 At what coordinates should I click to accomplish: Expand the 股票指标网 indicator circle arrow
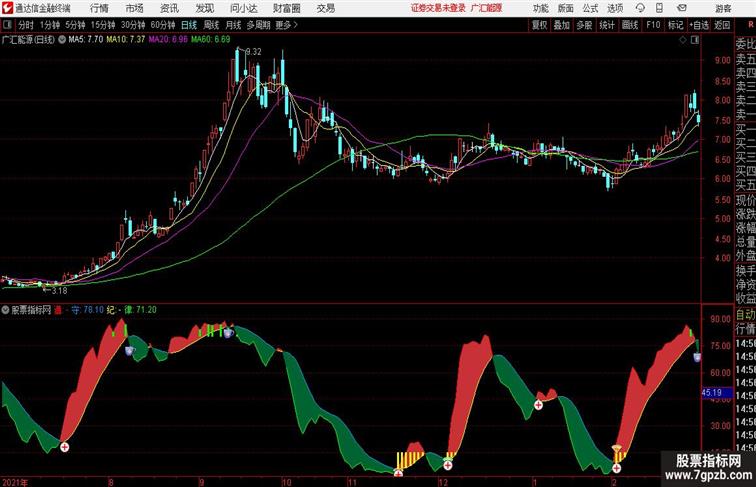click(5, 310)
